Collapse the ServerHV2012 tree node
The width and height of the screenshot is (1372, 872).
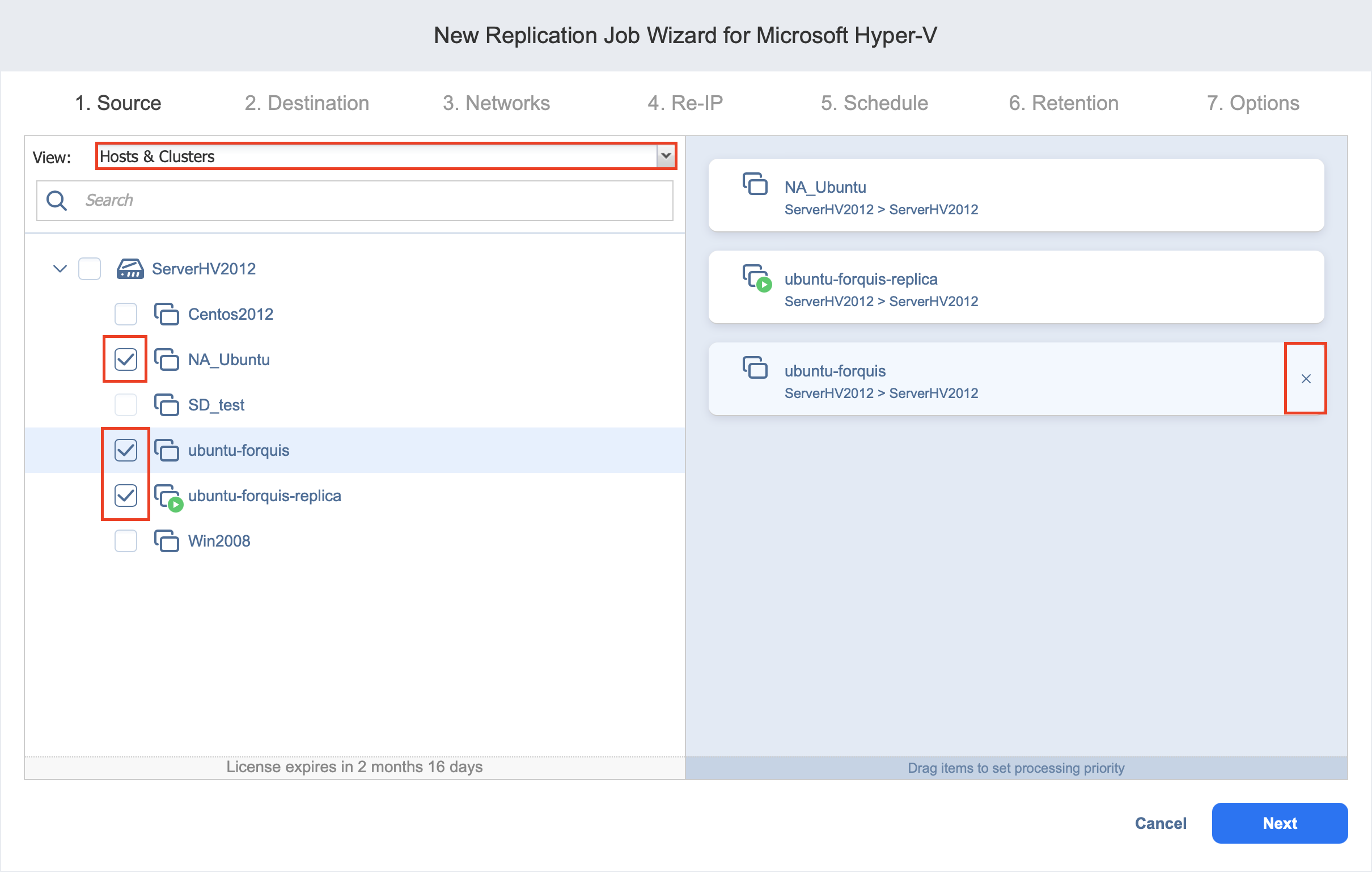click(60, 269)
